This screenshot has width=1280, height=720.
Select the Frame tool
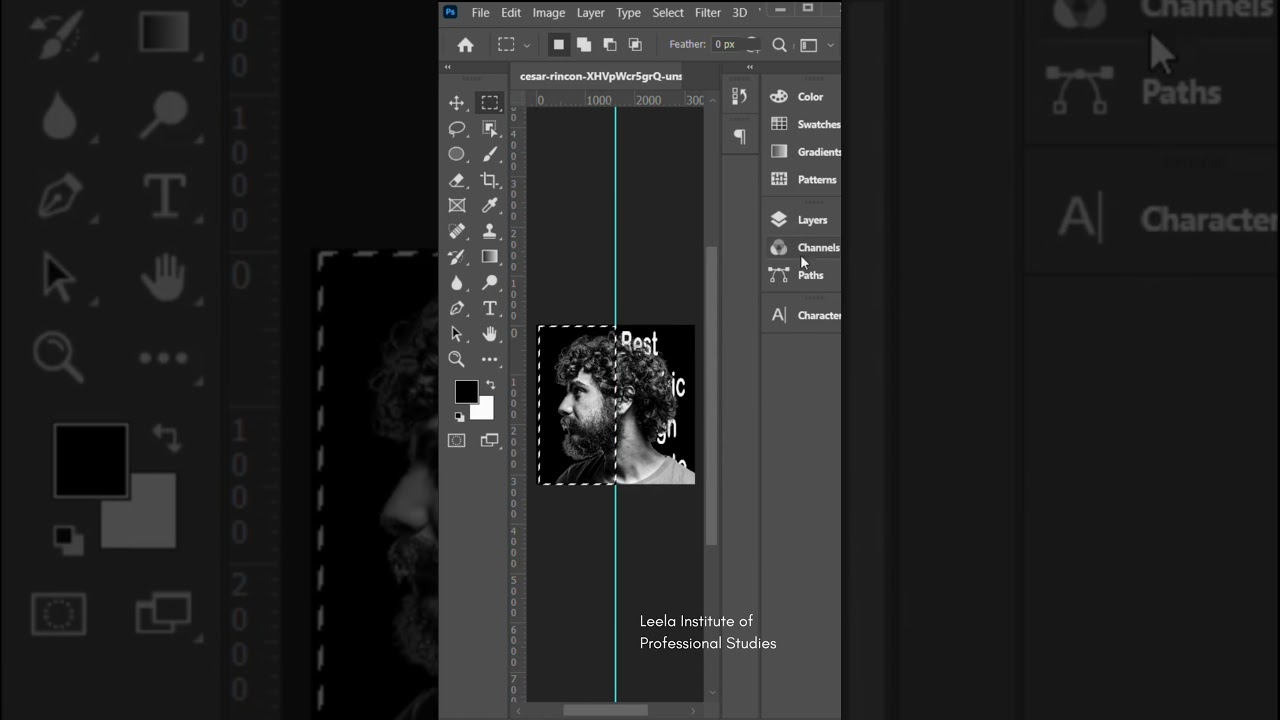pos(457,205)
